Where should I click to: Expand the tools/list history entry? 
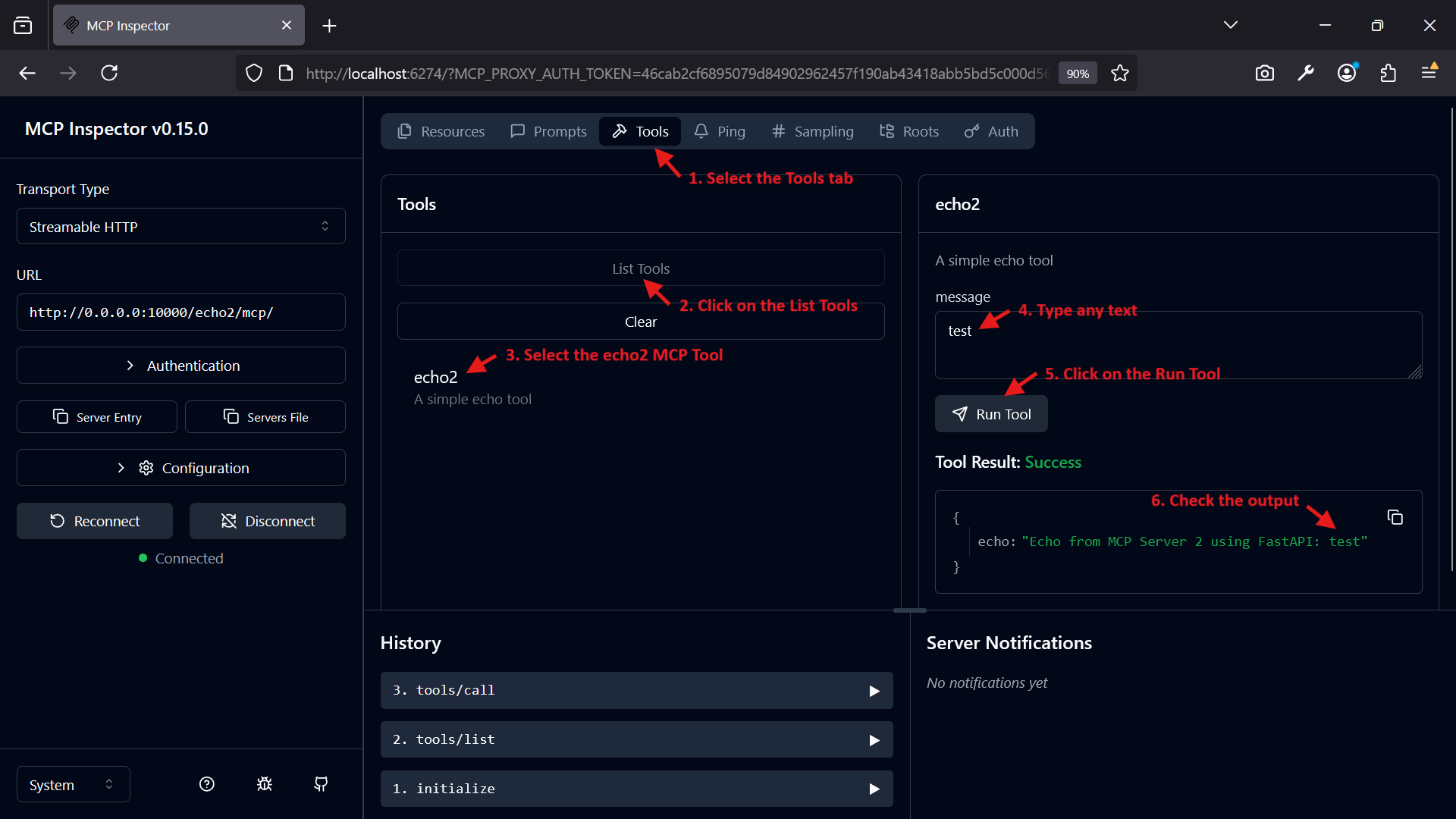[637, 739]
